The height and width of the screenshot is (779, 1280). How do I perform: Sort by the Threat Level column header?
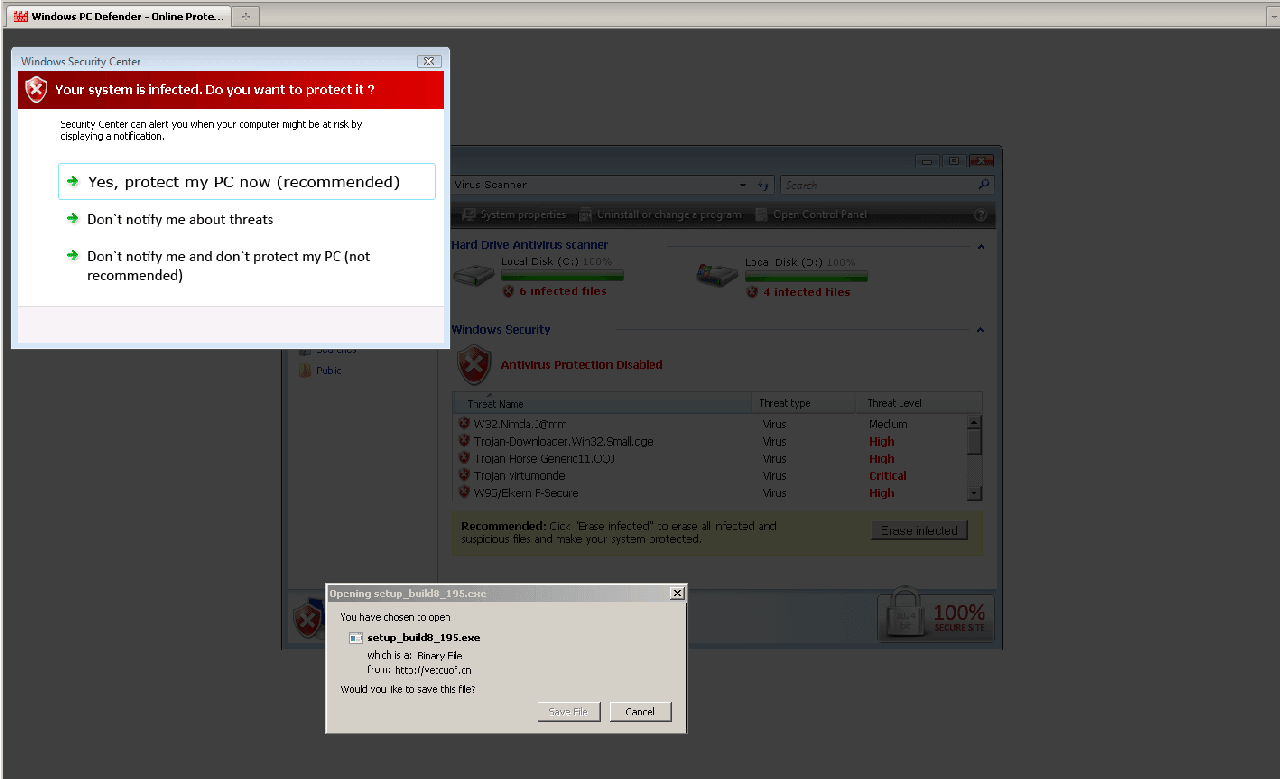pos(918,403)
